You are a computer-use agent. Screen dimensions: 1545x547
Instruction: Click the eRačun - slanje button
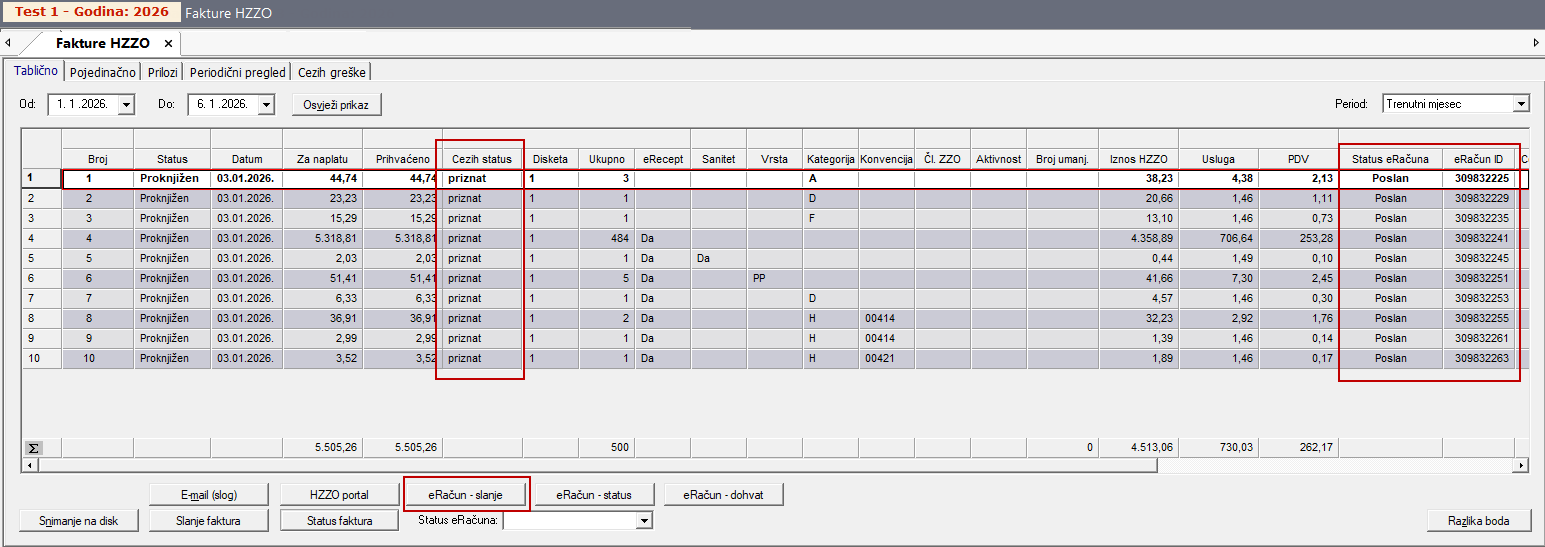coord(465,494)
